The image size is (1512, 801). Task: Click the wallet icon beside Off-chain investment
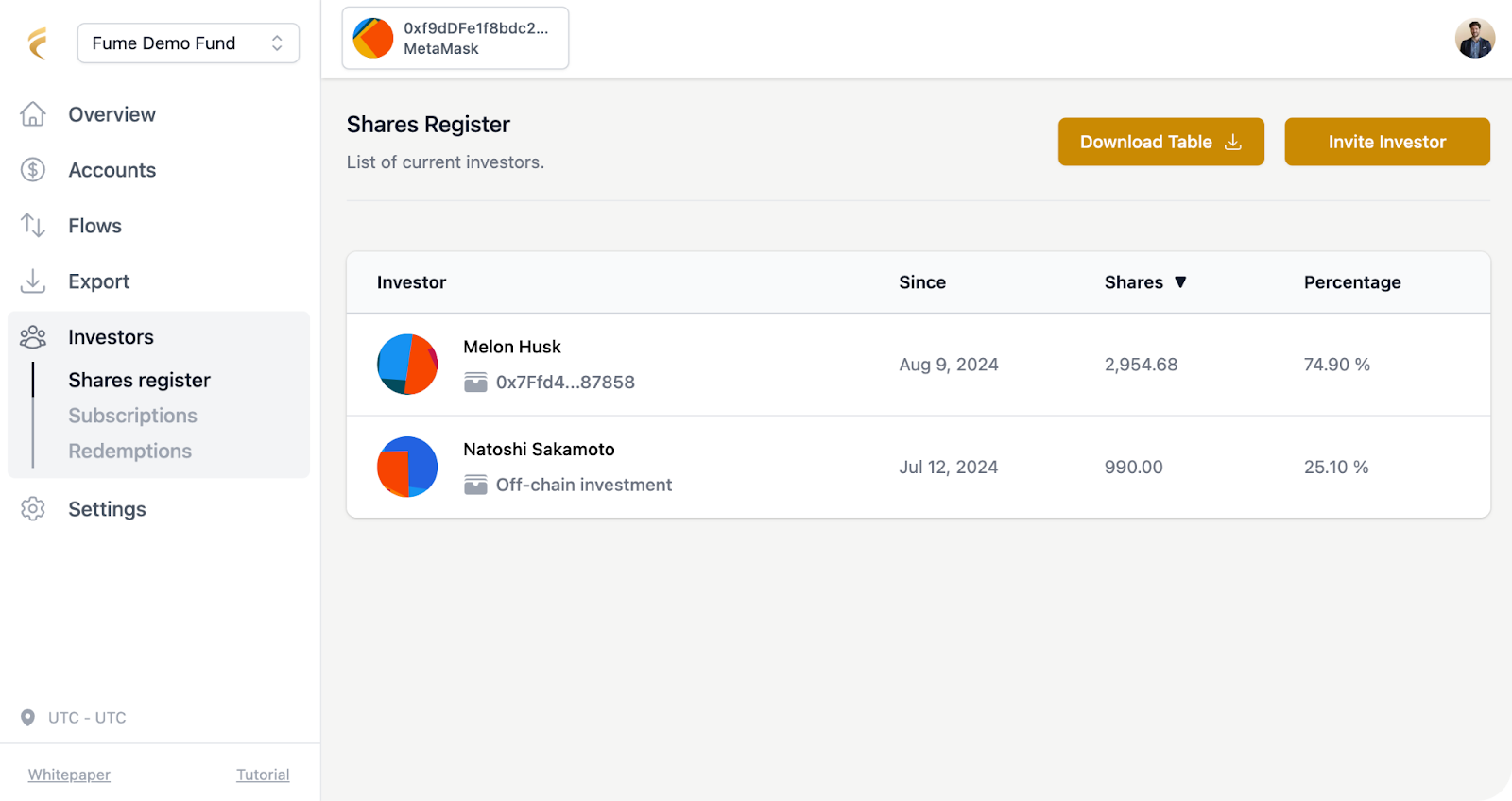tap(475, 486)
